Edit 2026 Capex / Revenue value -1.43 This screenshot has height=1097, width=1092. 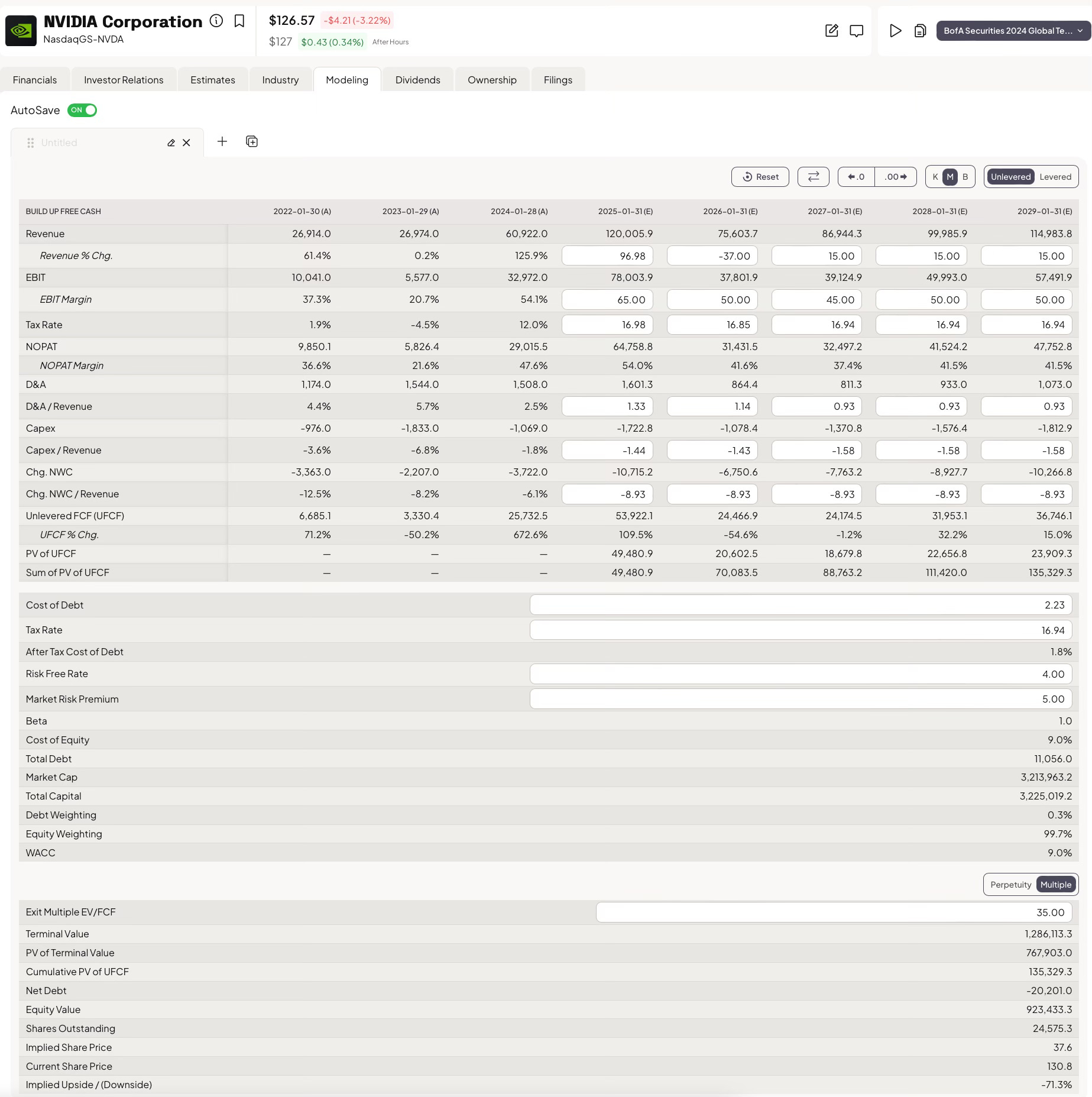coord(712,450)
